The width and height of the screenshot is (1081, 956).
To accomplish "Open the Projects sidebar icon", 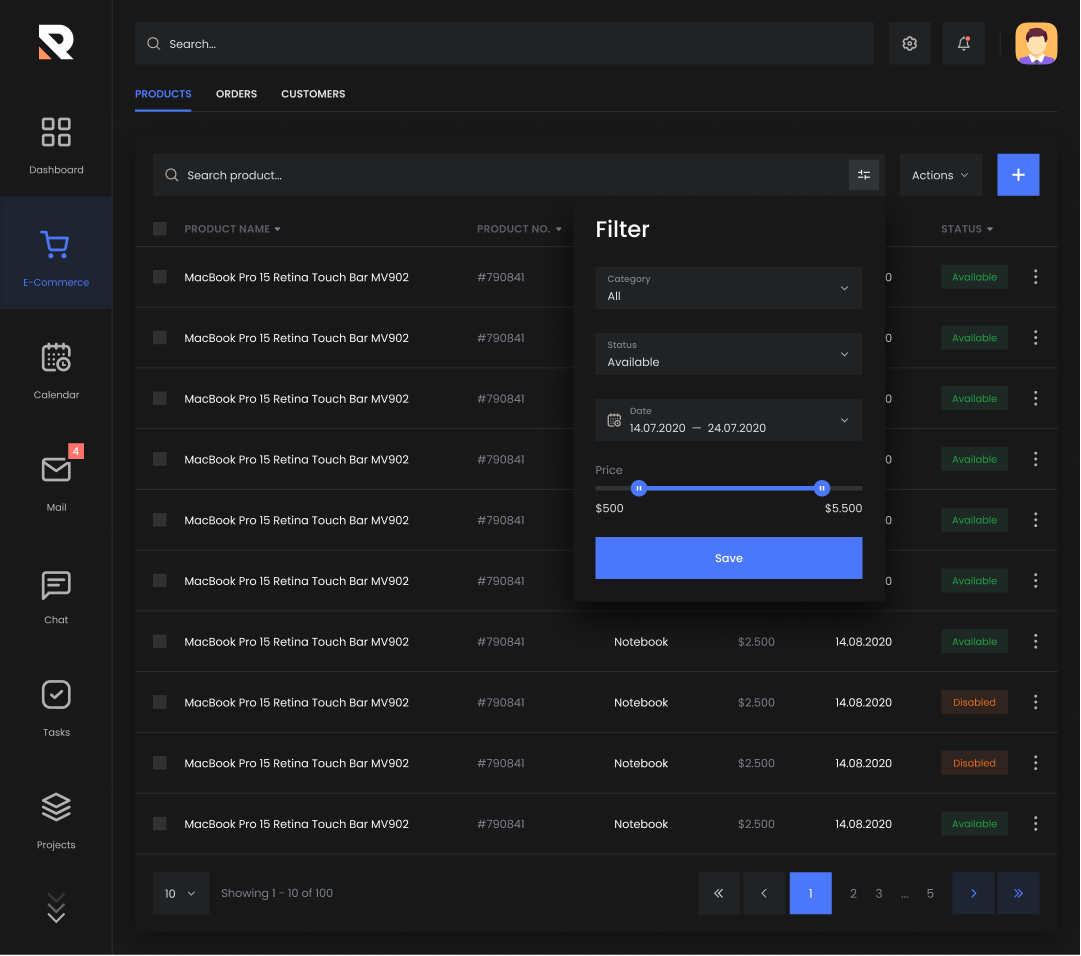I will point(56,808).
